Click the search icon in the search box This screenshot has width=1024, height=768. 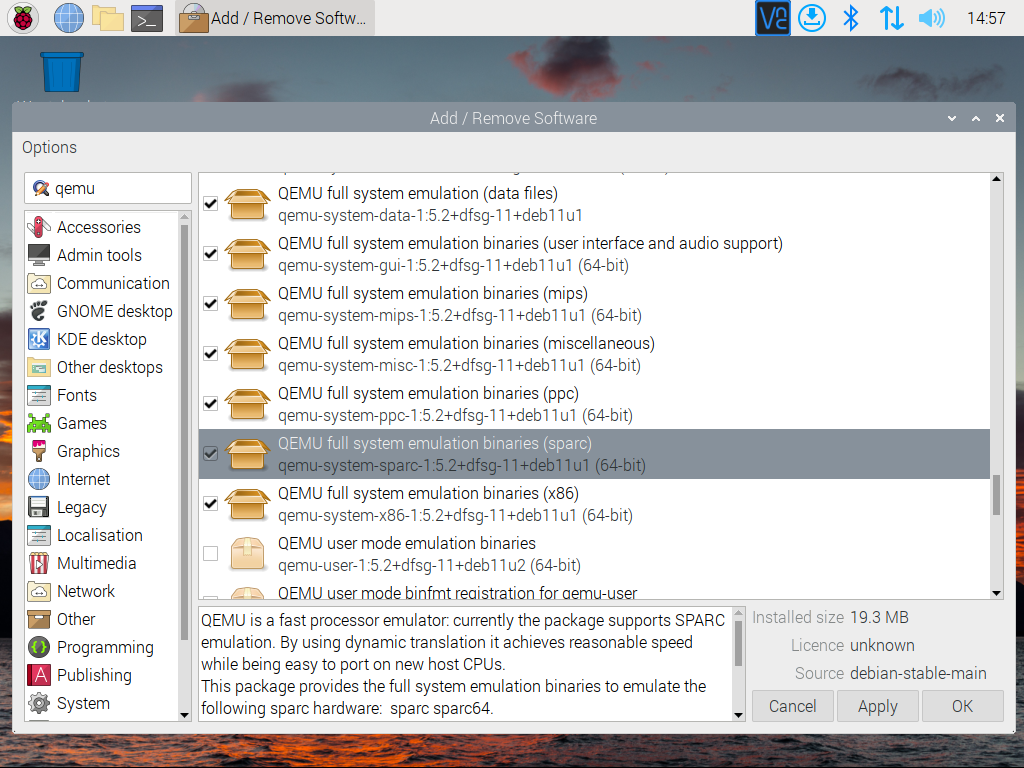tap(40, 189)
